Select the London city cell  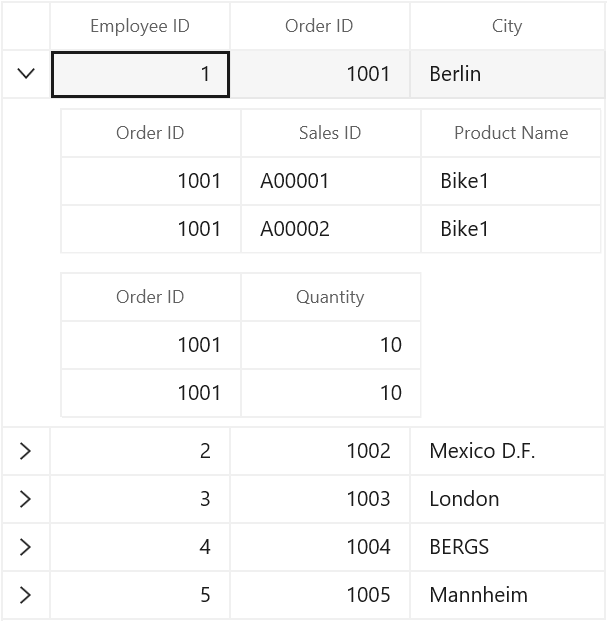(x=507, y=499)
